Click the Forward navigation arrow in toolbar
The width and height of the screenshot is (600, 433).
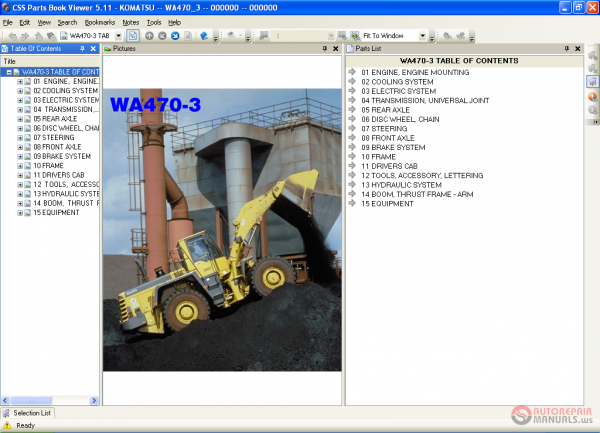click(25, 36)
